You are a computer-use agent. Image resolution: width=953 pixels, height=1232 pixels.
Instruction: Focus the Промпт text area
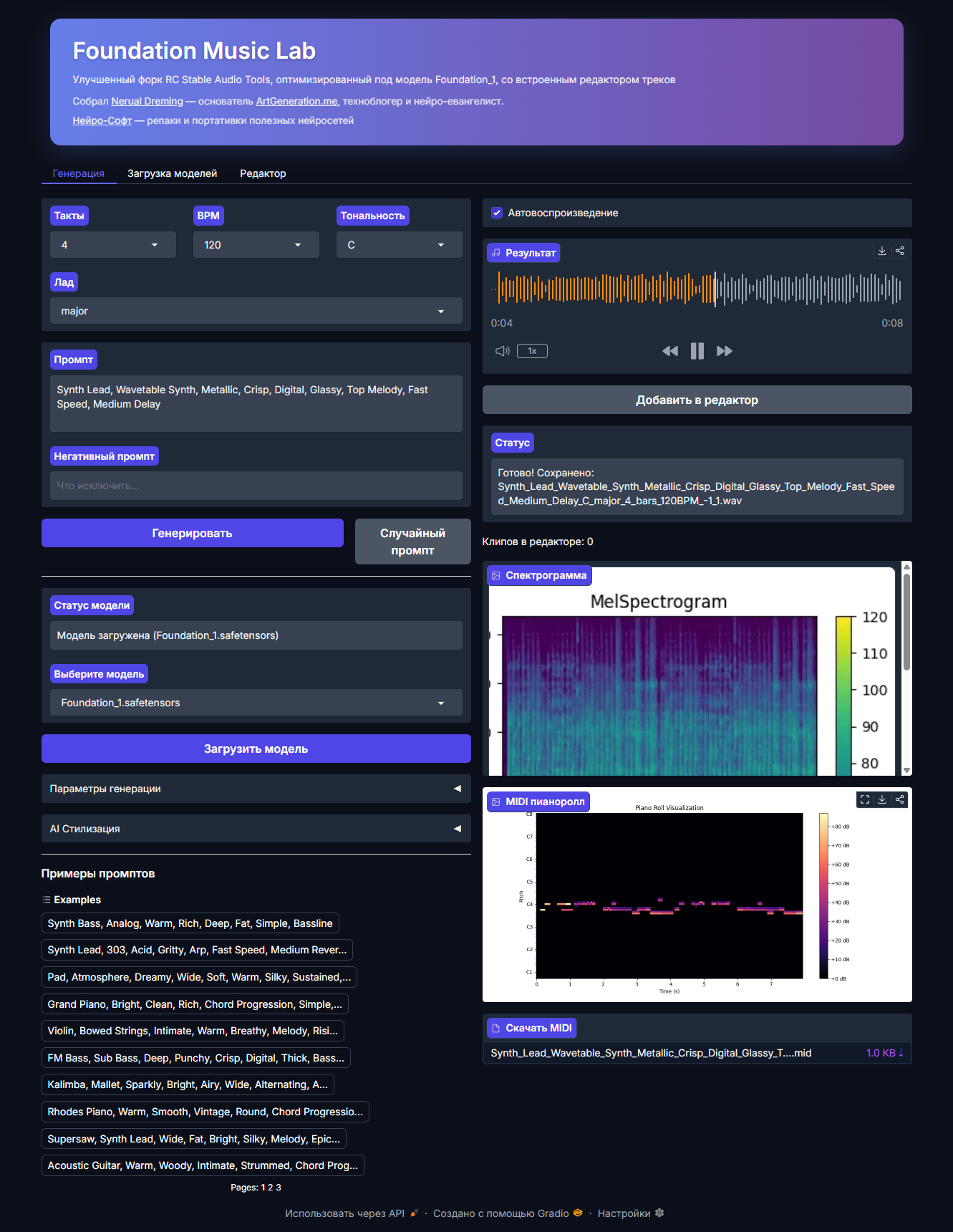tap(256, 403)
